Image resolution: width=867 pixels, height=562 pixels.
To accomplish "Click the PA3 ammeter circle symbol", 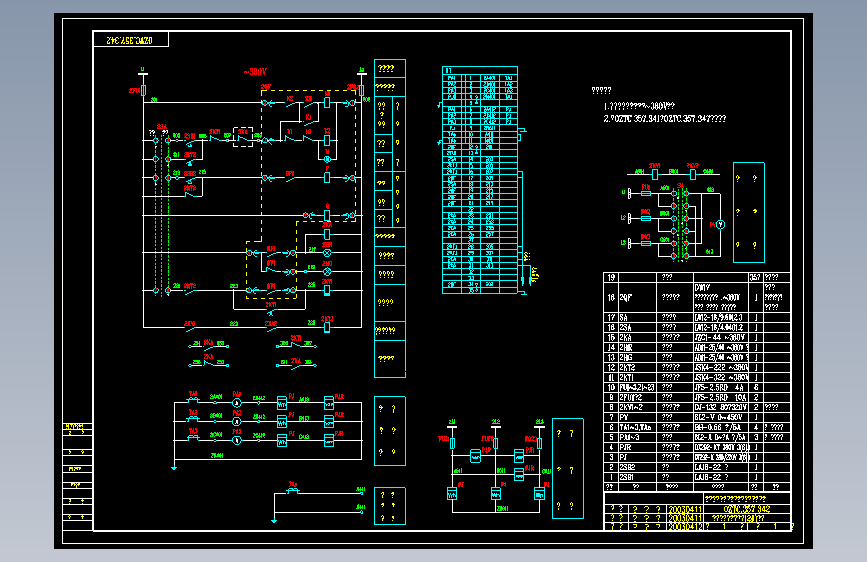I will [237, 440].
